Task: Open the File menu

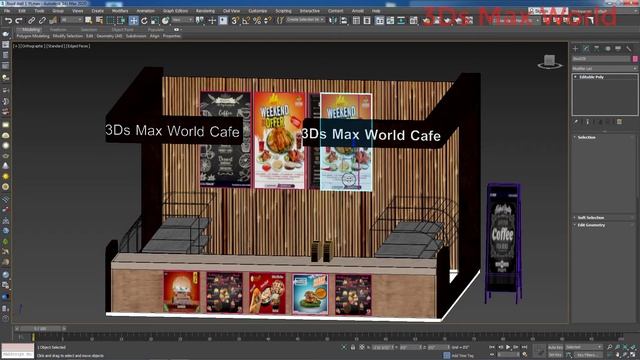Action: (7, 11)
